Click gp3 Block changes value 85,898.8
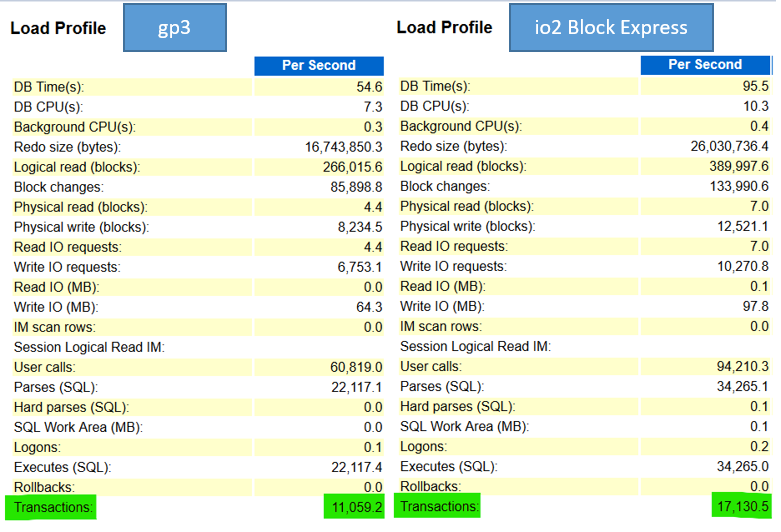The width and height of the screenshot is (781, 532). coord(356,187)
